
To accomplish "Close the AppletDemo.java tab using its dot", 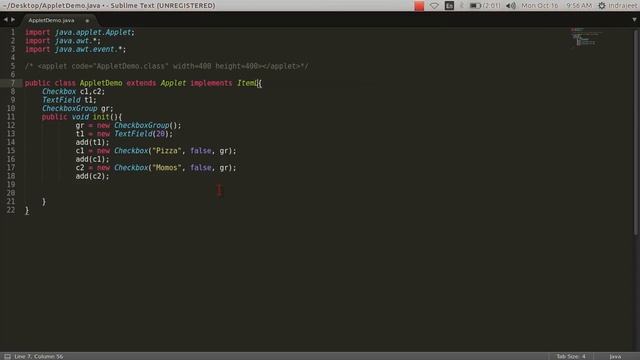I will 87,20.
